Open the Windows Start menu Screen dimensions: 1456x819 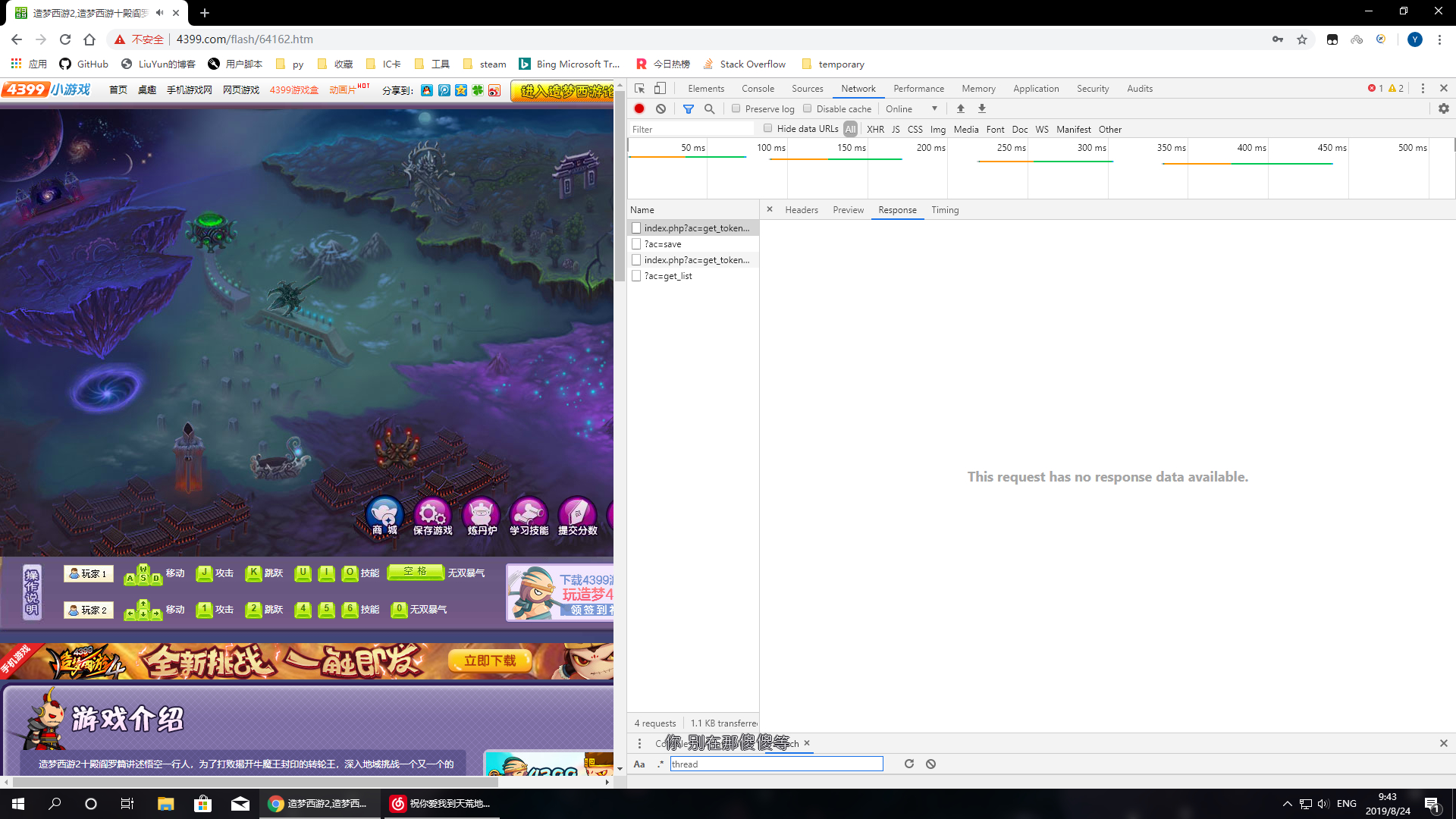(18, 804)
